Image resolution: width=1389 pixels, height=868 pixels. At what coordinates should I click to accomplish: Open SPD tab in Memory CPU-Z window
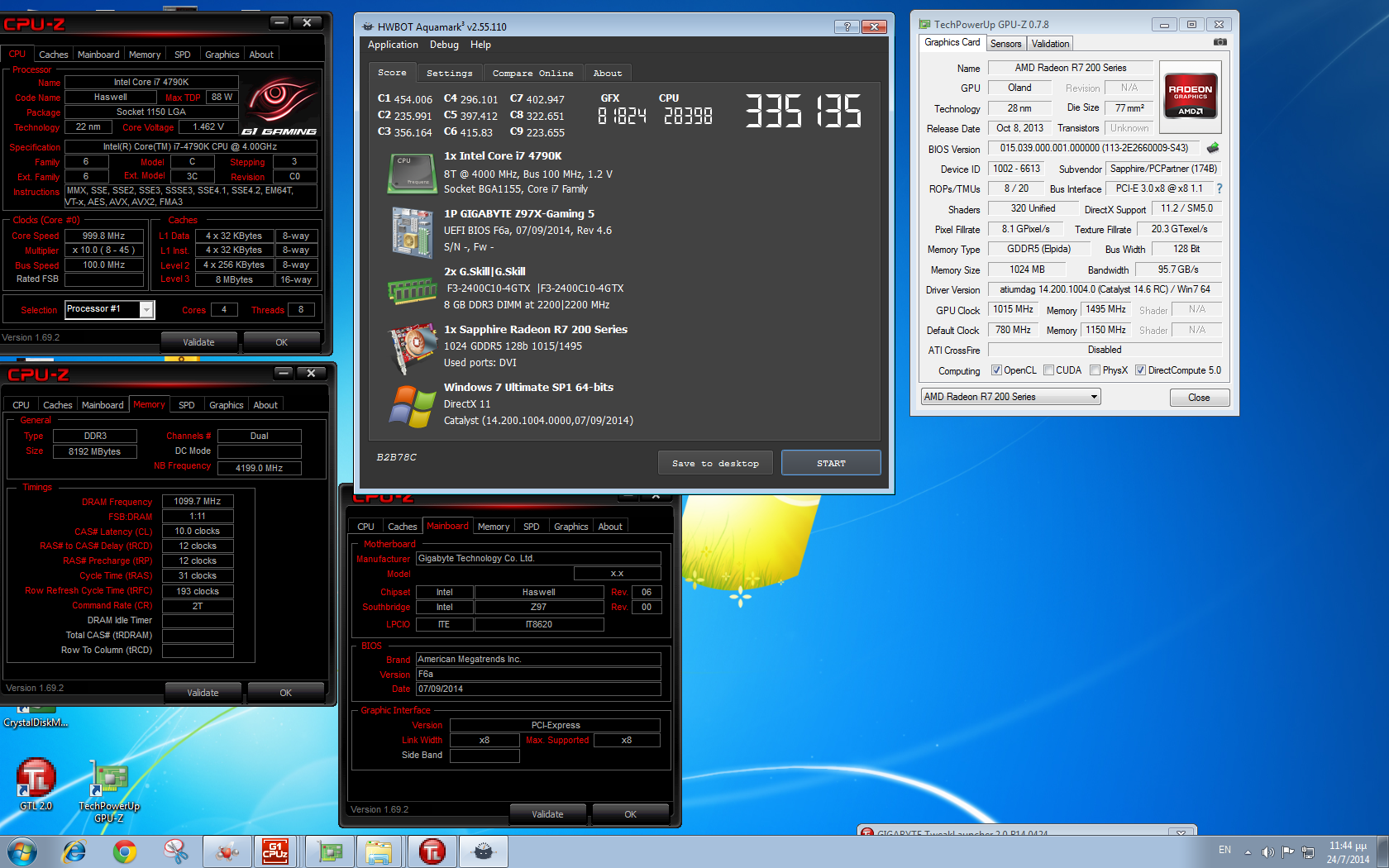point(187,405)
